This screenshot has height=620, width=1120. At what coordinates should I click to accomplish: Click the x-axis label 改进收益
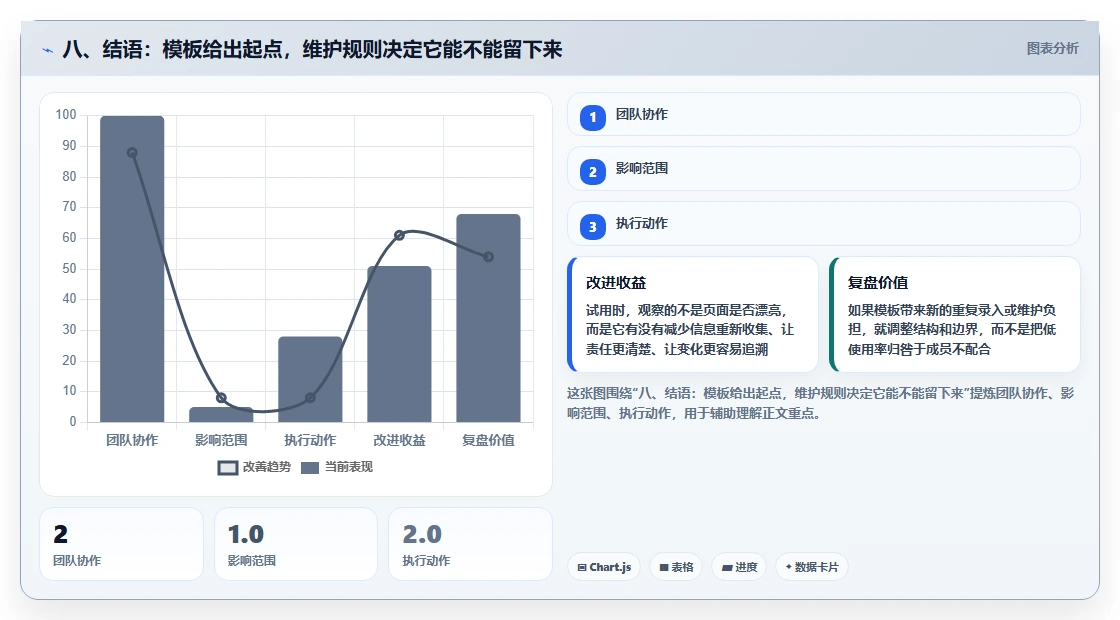pyautogui.click(x=399, y=440)
